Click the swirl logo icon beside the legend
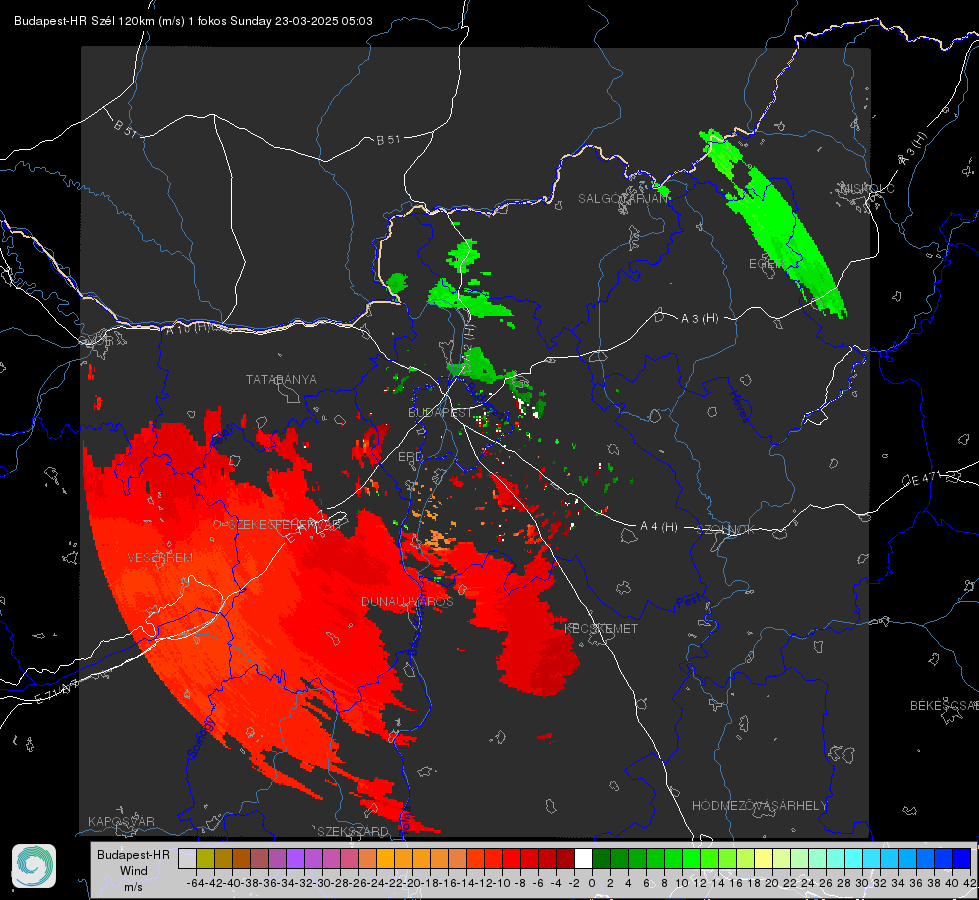Viewport: 979px width, 900px height. (34, 866)
